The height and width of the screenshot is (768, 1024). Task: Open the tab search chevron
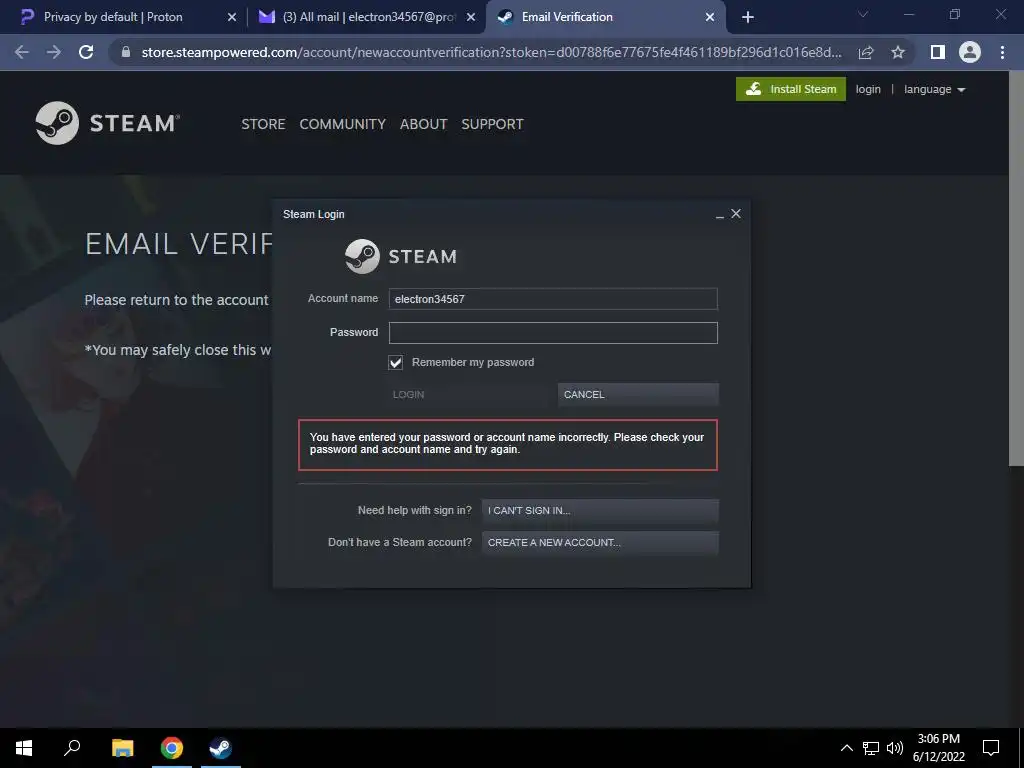863,14
